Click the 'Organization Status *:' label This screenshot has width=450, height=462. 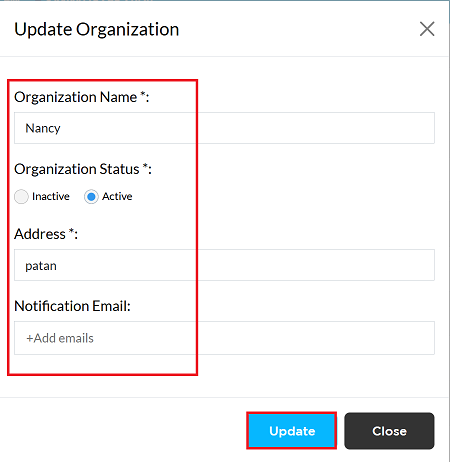point(83,169)
